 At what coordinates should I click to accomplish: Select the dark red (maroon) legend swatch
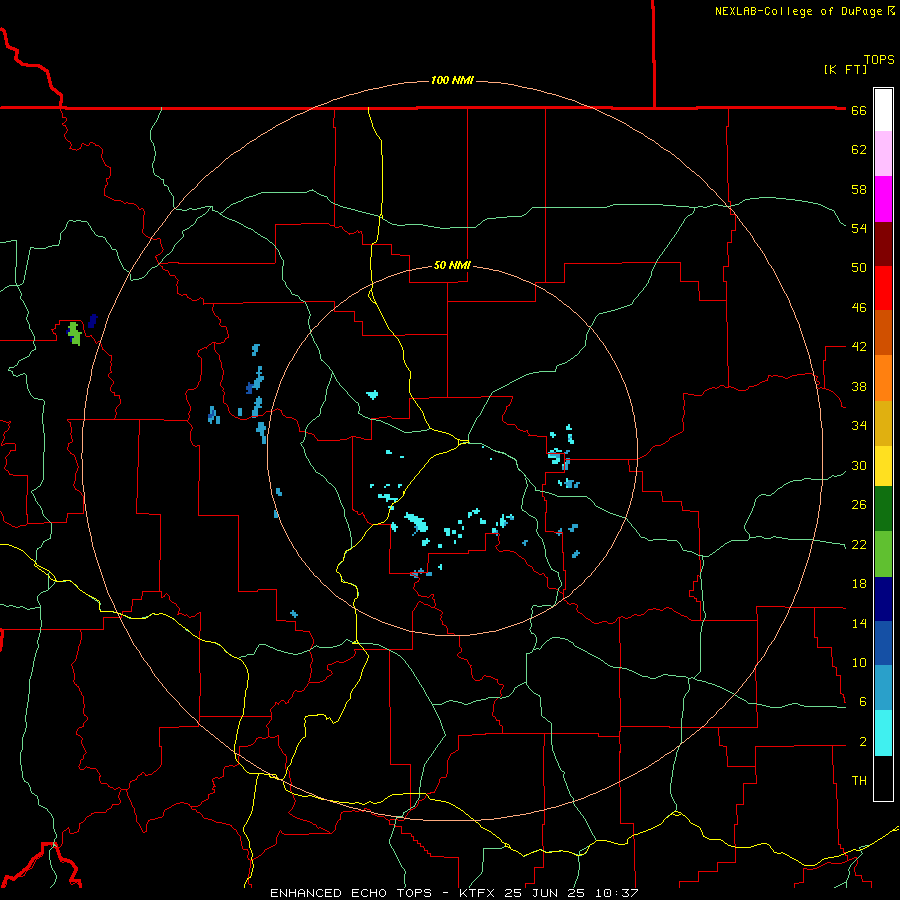(x=883, y=244)
